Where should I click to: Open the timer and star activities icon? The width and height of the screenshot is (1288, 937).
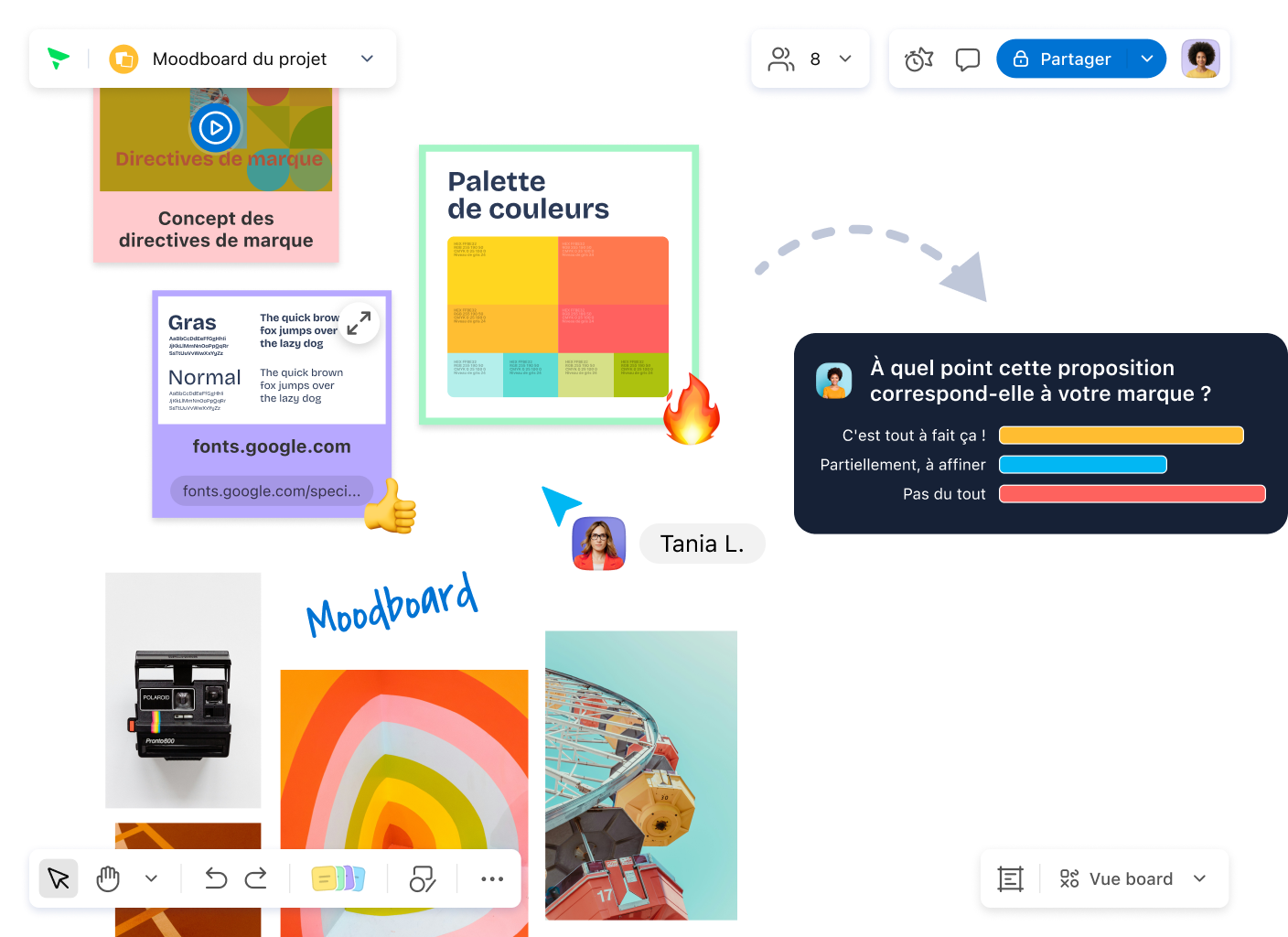pyautogui.click(x=918, y=59)
